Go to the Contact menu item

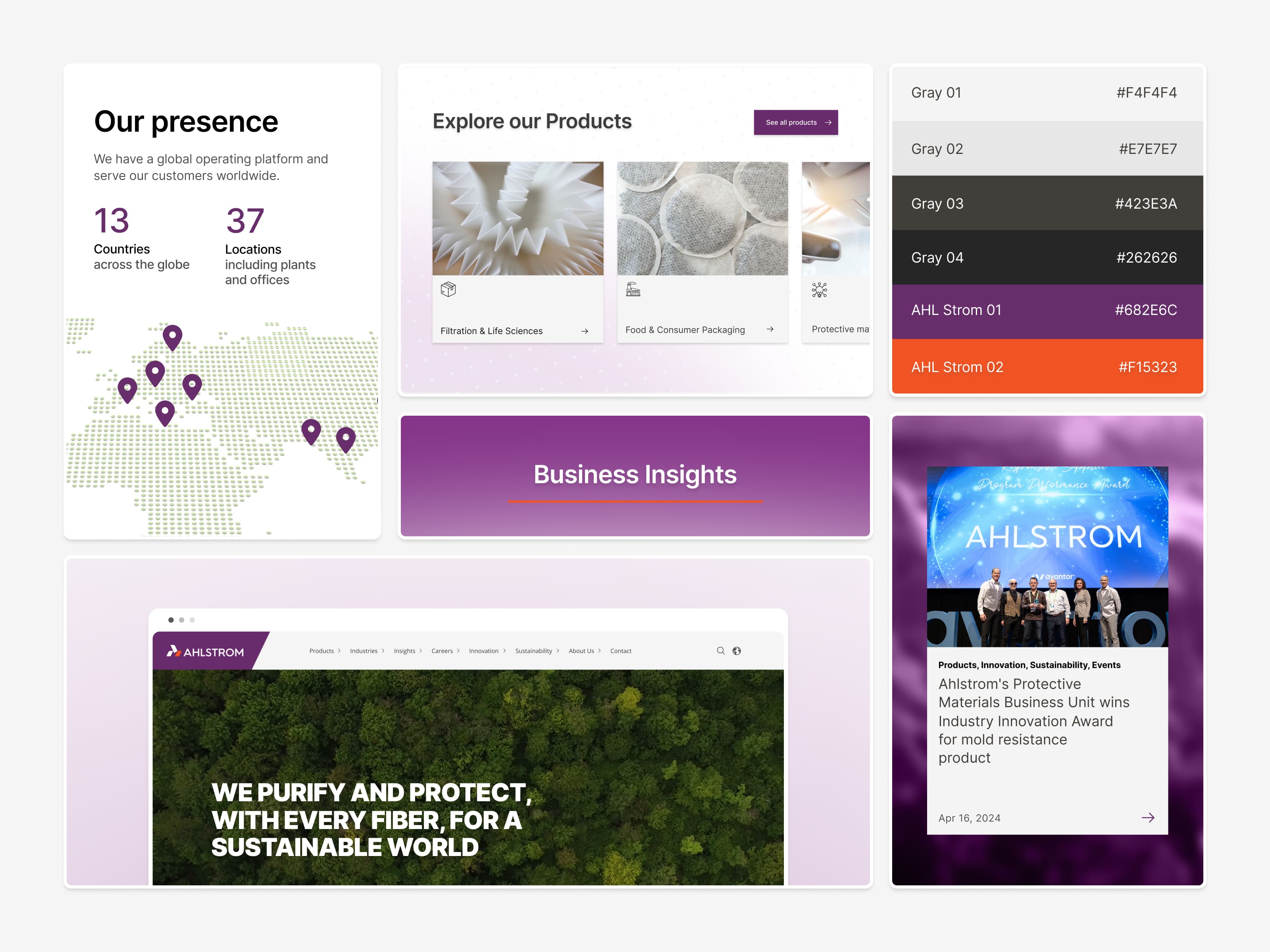point(621,651)
